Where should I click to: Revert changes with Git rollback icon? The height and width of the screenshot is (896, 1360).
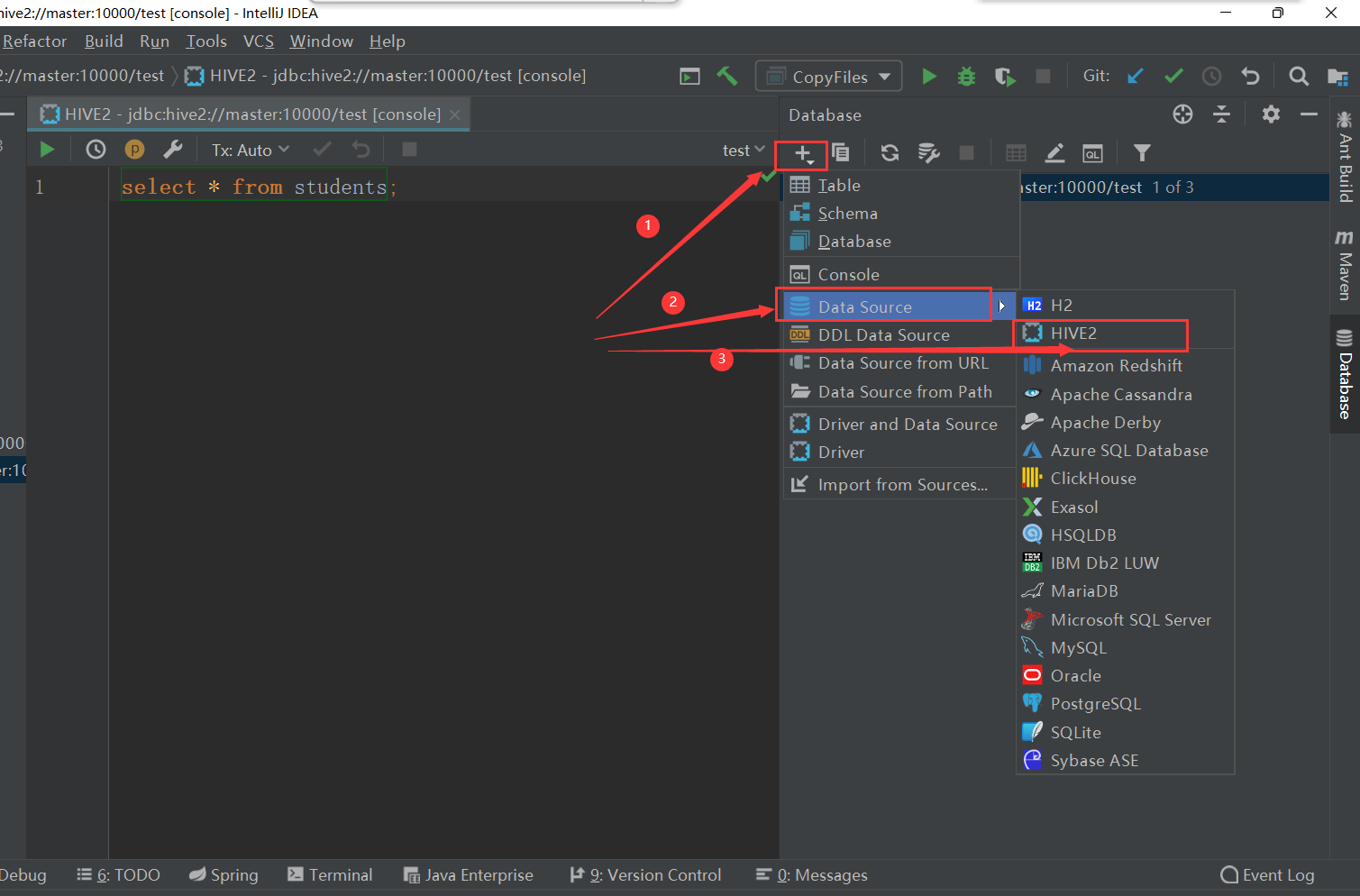point(1250,77)
